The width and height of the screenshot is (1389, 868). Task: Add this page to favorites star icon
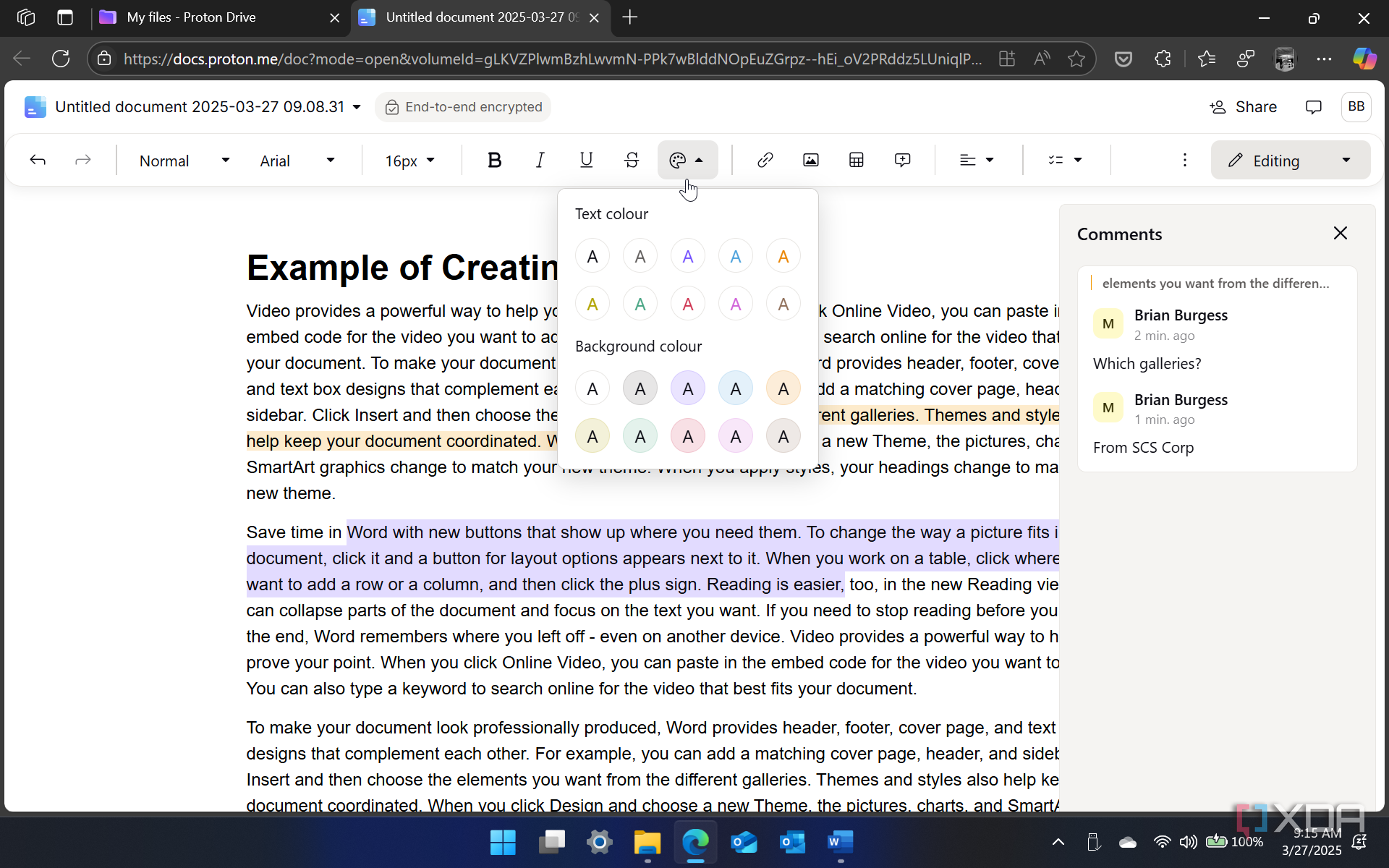[1076, 59]
